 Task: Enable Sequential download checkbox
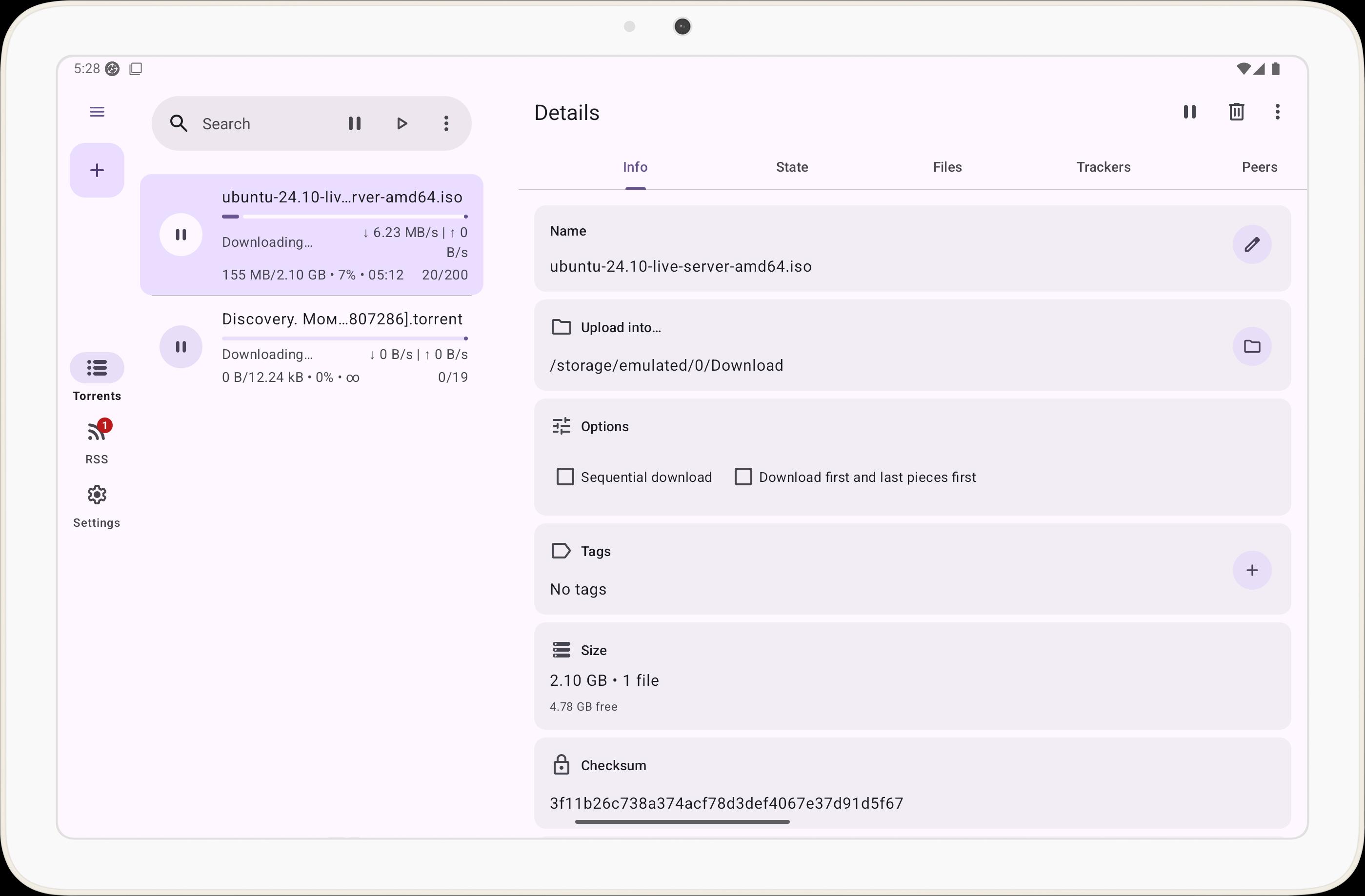(565, 477)
